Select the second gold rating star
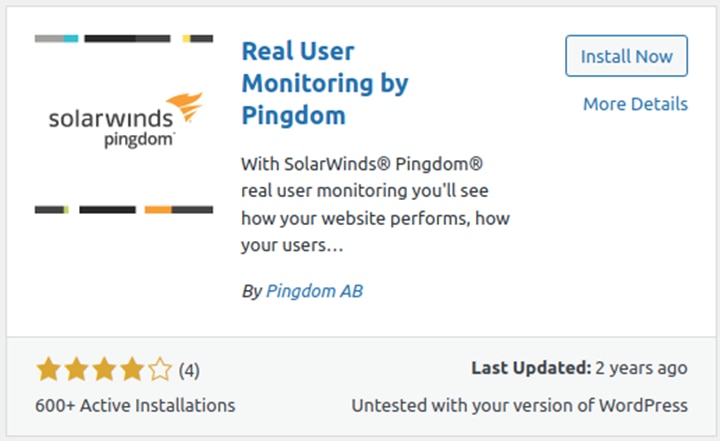Image resolution: width=720 pixels, height=441 pixels. tap(76, 369)
